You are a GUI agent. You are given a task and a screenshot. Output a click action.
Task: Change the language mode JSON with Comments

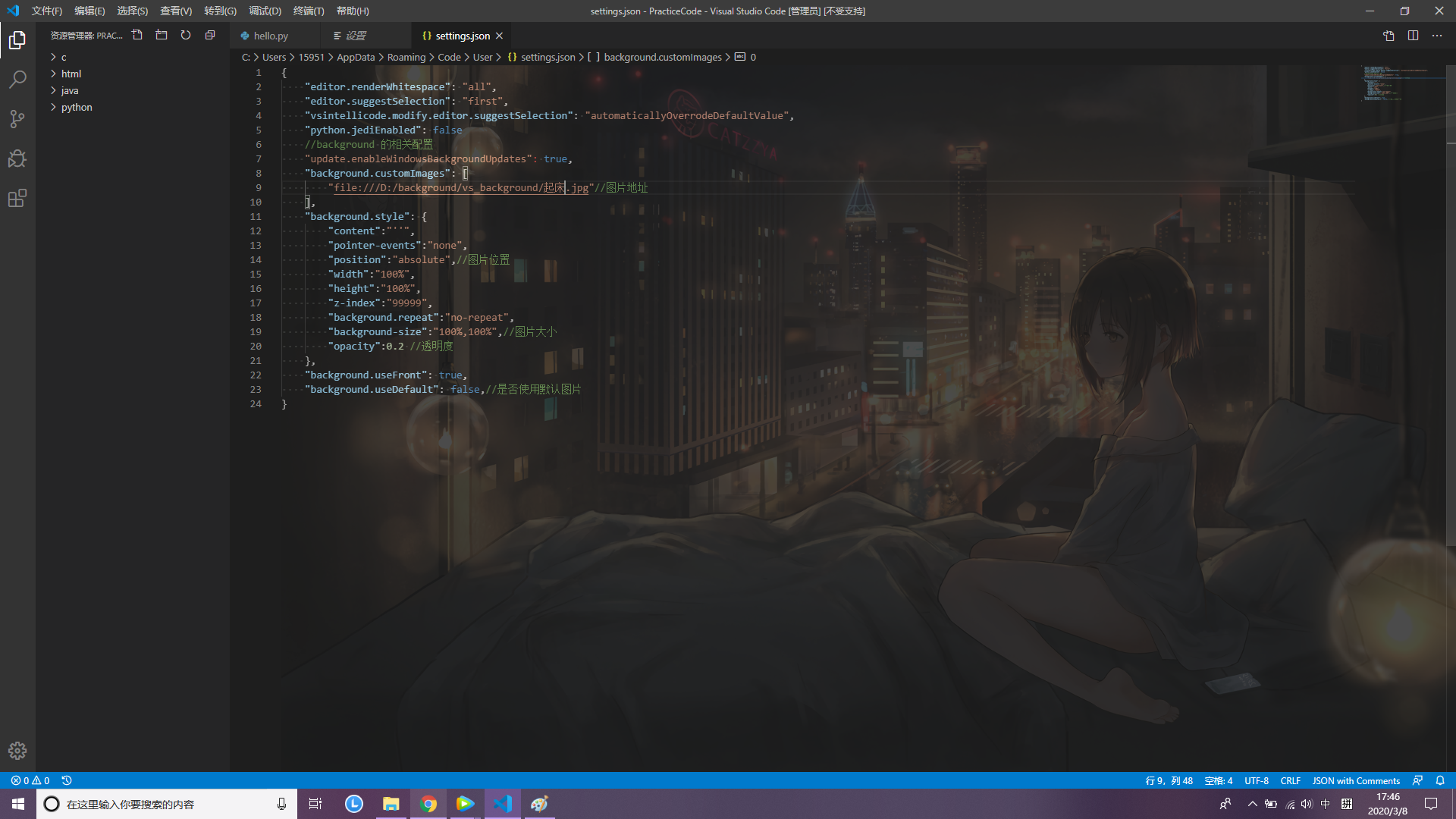(1356, 780)
